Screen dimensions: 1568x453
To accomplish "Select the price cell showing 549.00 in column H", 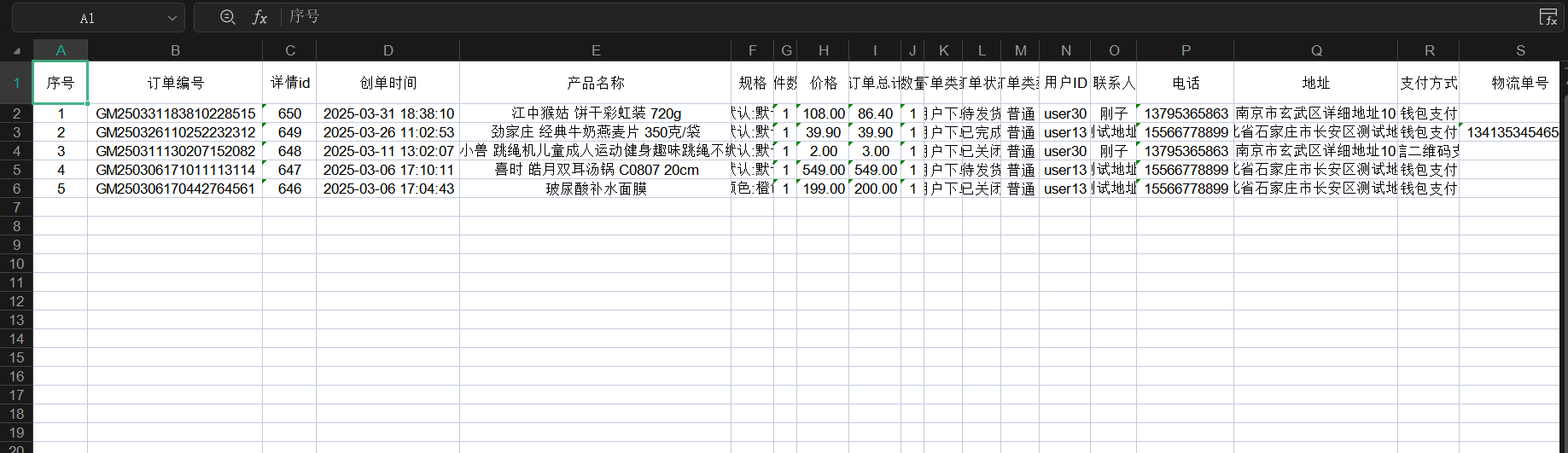I will [x=823, y=170].
